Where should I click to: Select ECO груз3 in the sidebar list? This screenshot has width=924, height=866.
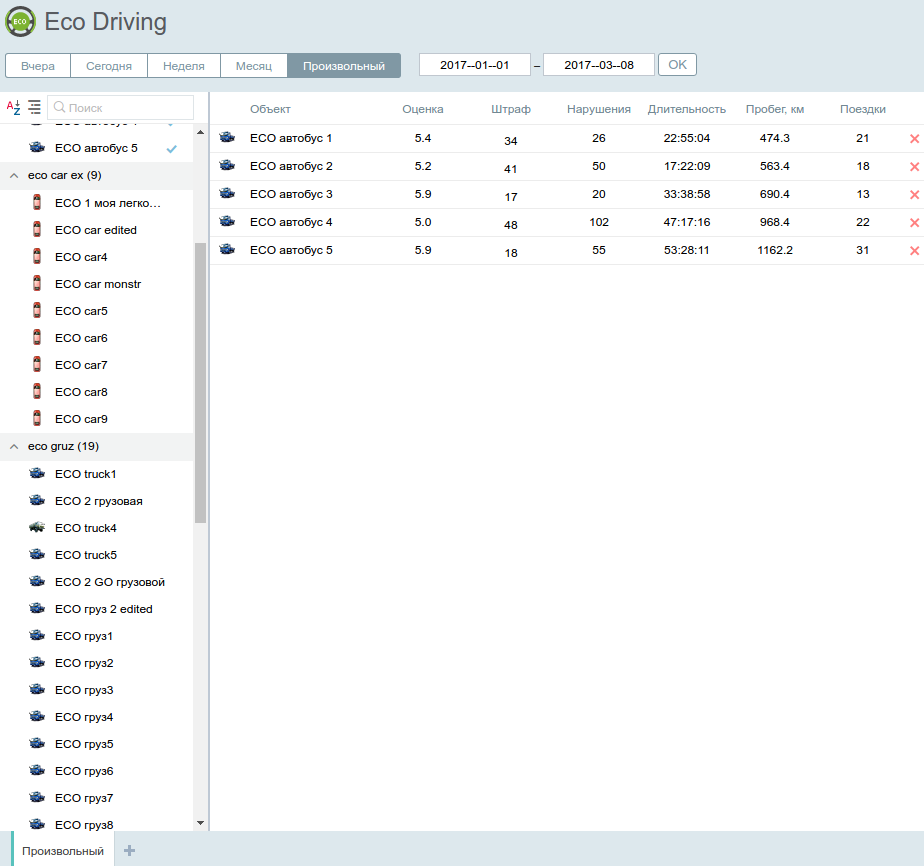point(84,690)
